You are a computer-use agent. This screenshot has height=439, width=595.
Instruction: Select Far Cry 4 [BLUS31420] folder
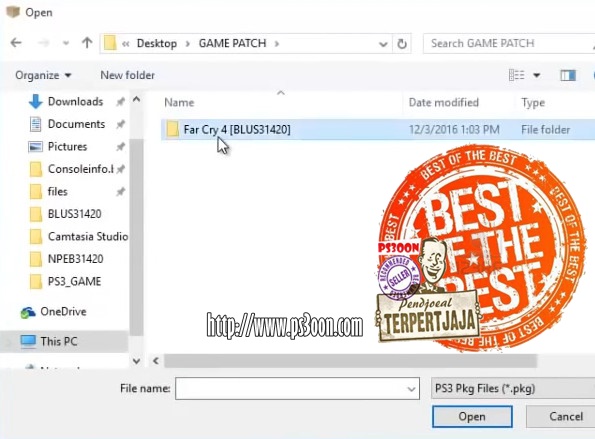378,129
